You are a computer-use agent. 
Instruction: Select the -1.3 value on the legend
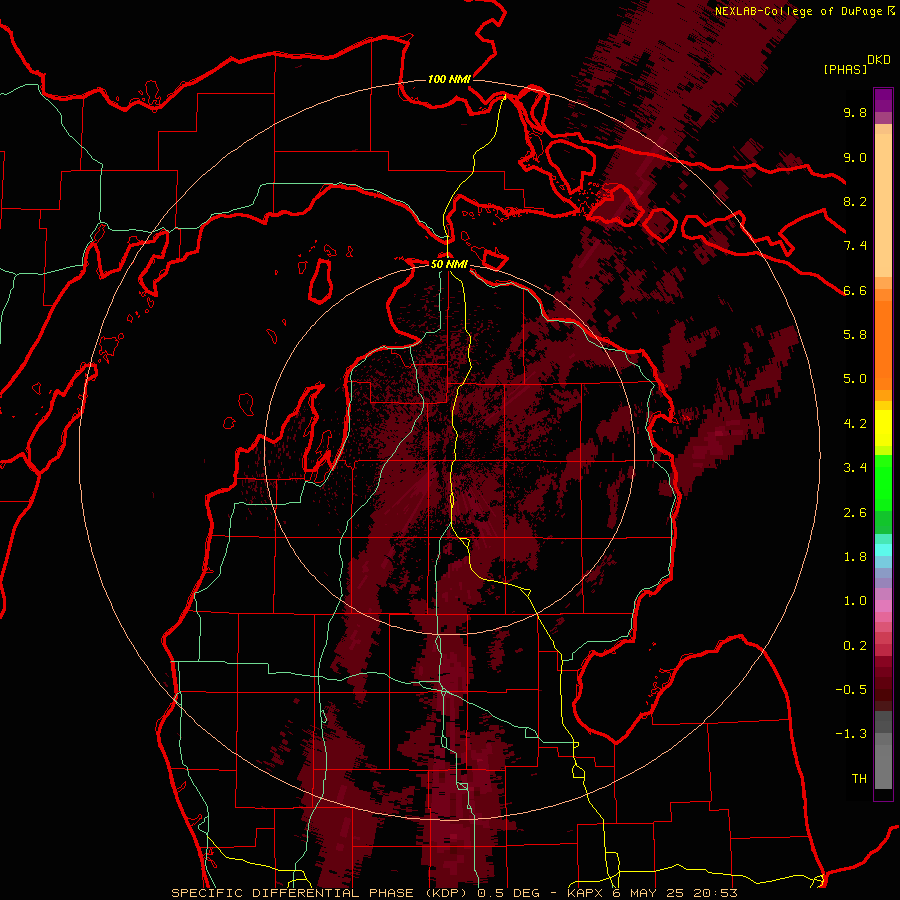pos(851,734)
